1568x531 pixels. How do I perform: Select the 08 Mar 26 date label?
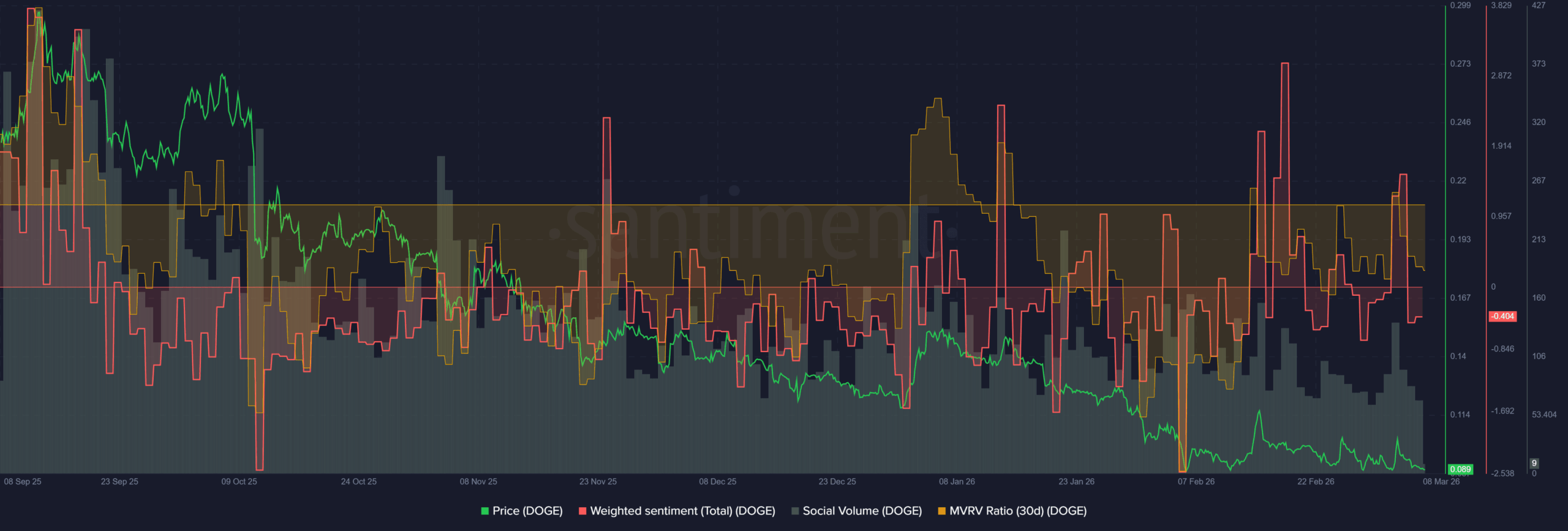point(1441,481)
